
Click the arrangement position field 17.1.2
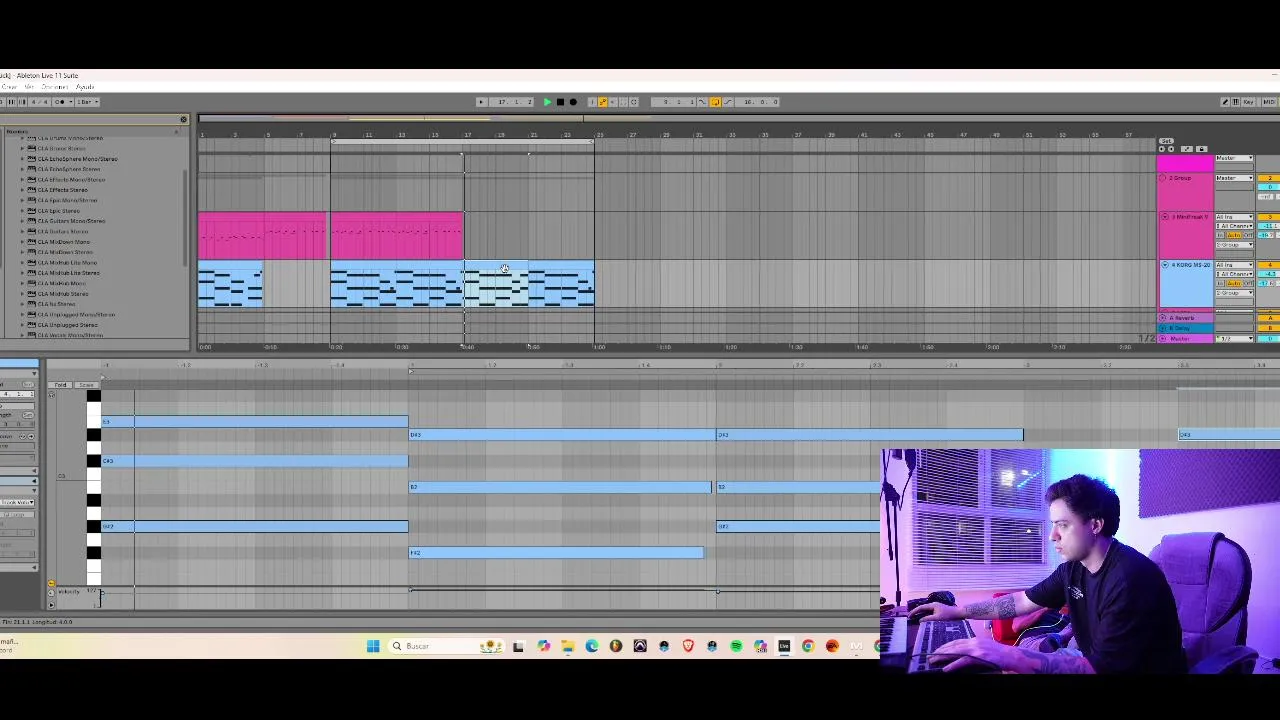[512, 102]
